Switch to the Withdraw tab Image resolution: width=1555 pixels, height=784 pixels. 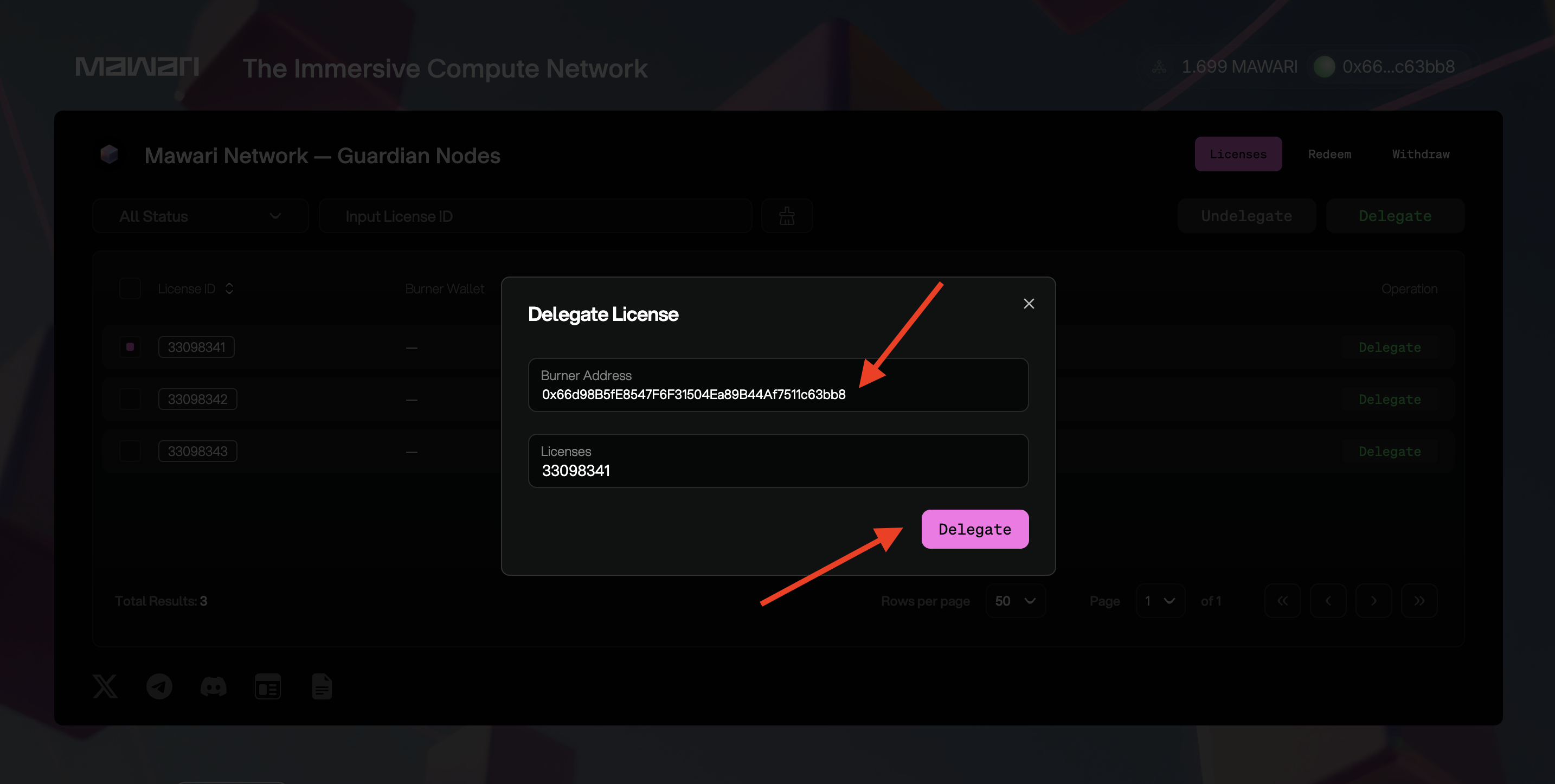coord(1421,155)
